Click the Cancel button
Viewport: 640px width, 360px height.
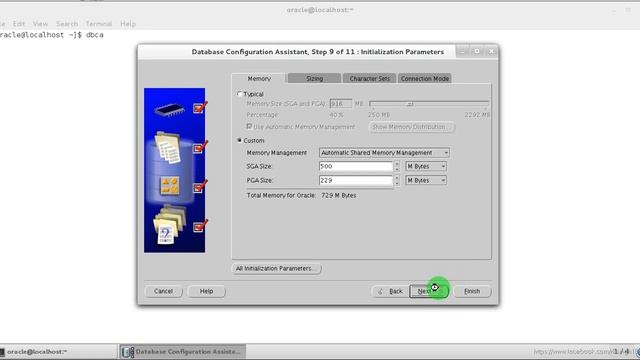coord(163,291)
